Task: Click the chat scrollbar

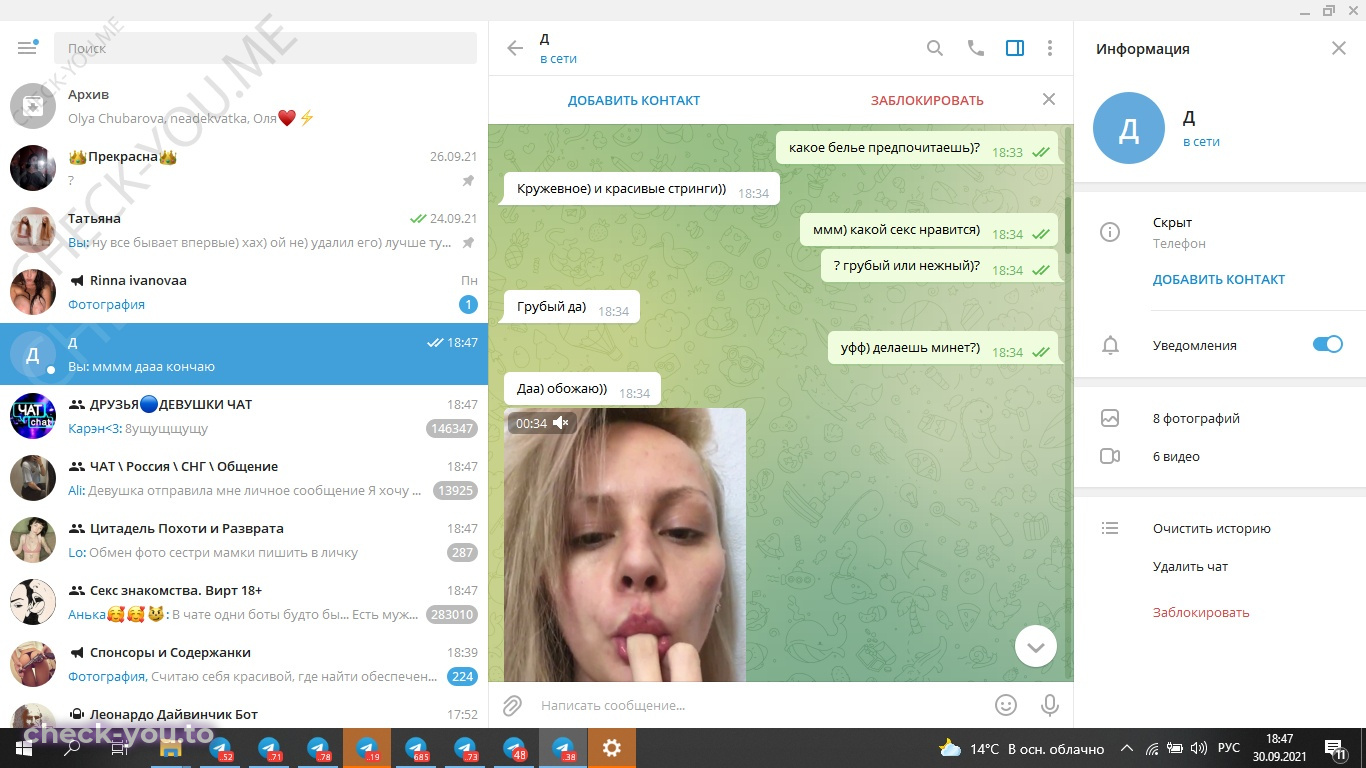Action: 1068,225
